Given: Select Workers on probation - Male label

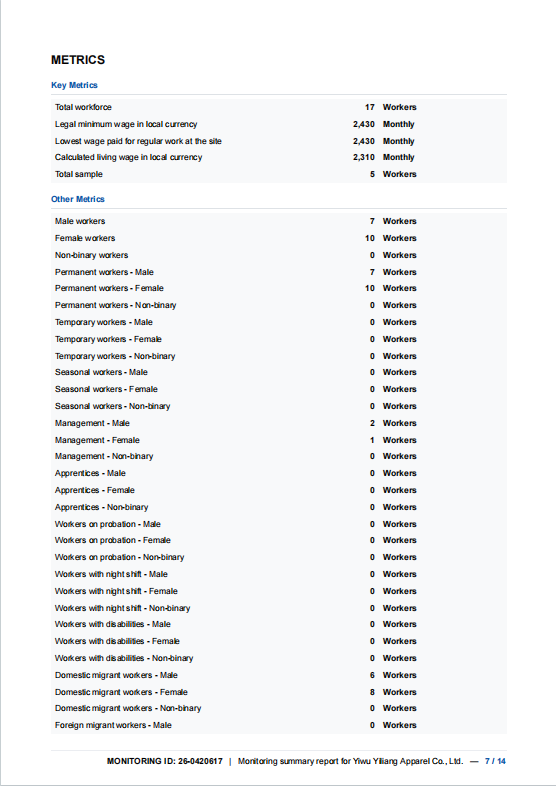Looking at the screenshot, I should [x=108, y=524].
